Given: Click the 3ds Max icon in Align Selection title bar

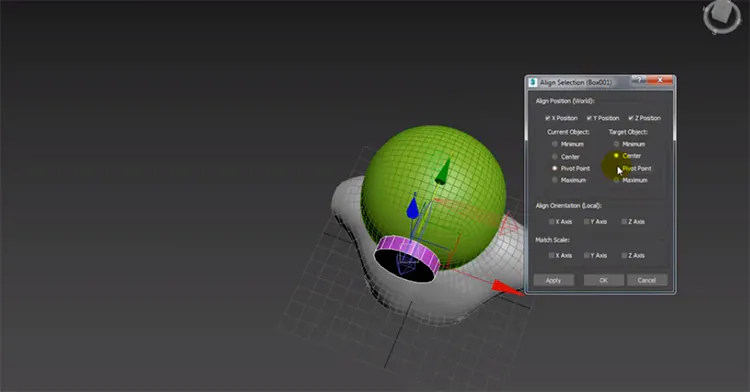Looking at the screenshot, I should pyautogui.click(x=532, y=82).
